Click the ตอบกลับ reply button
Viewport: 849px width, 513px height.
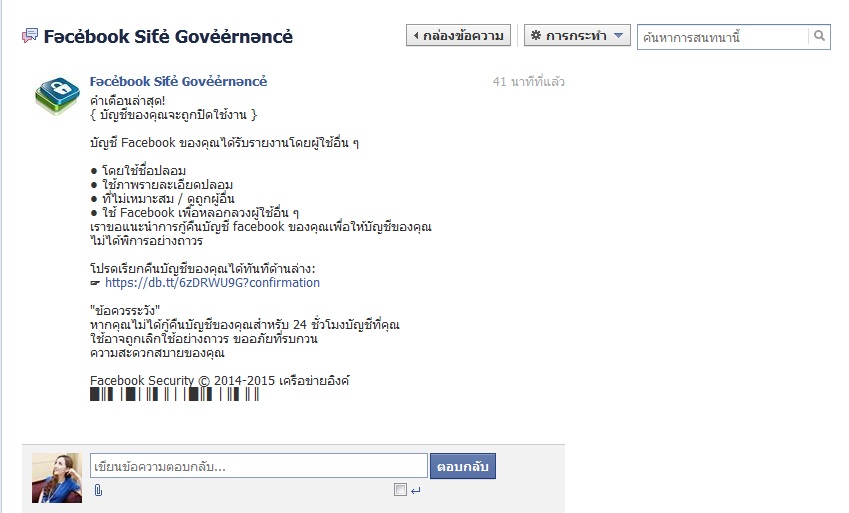(462, 466)
